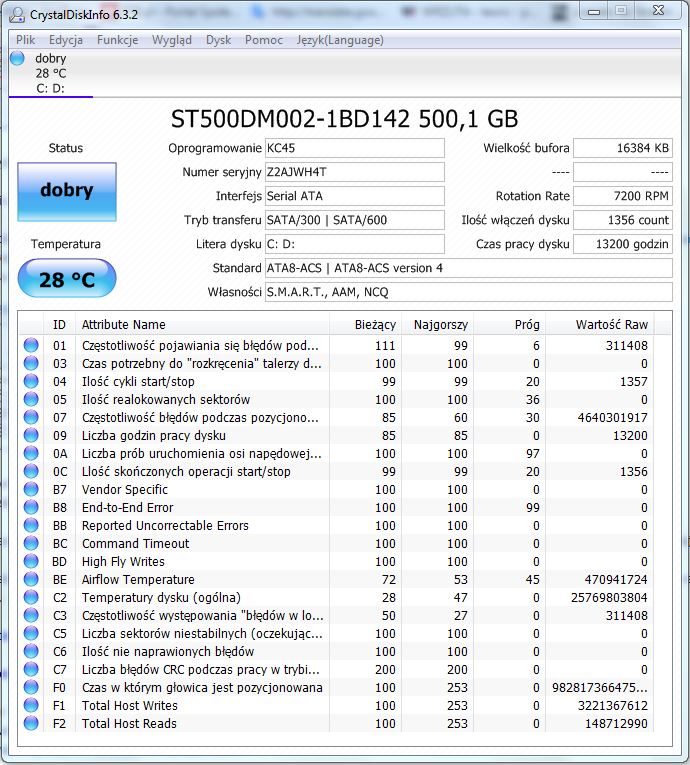Click the Interfejs field Serial ATA
This screenshot has height=765, width=690.
(x=355, y=196)
